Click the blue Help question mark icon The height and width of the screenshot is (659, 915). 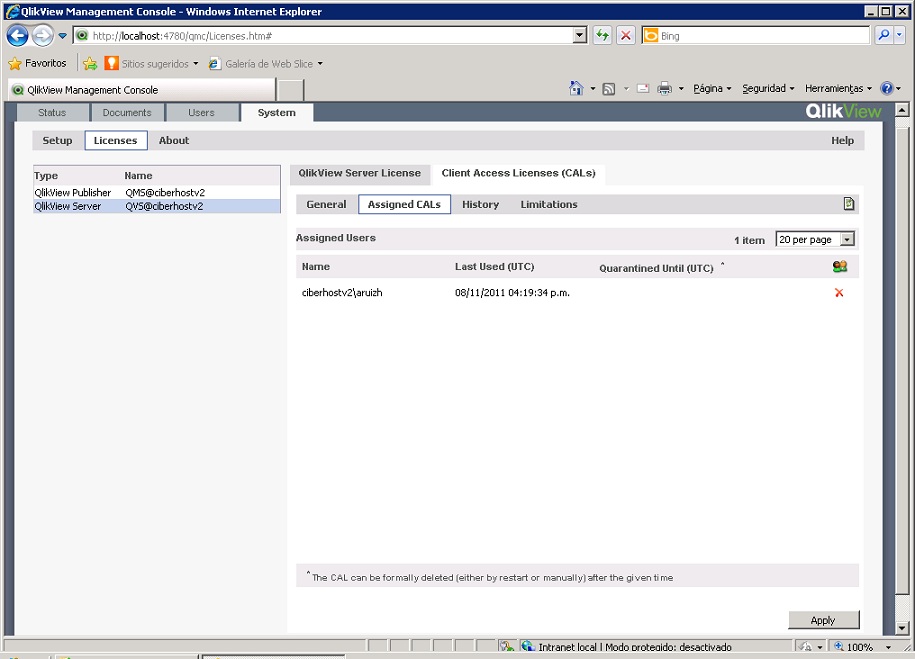886,88
